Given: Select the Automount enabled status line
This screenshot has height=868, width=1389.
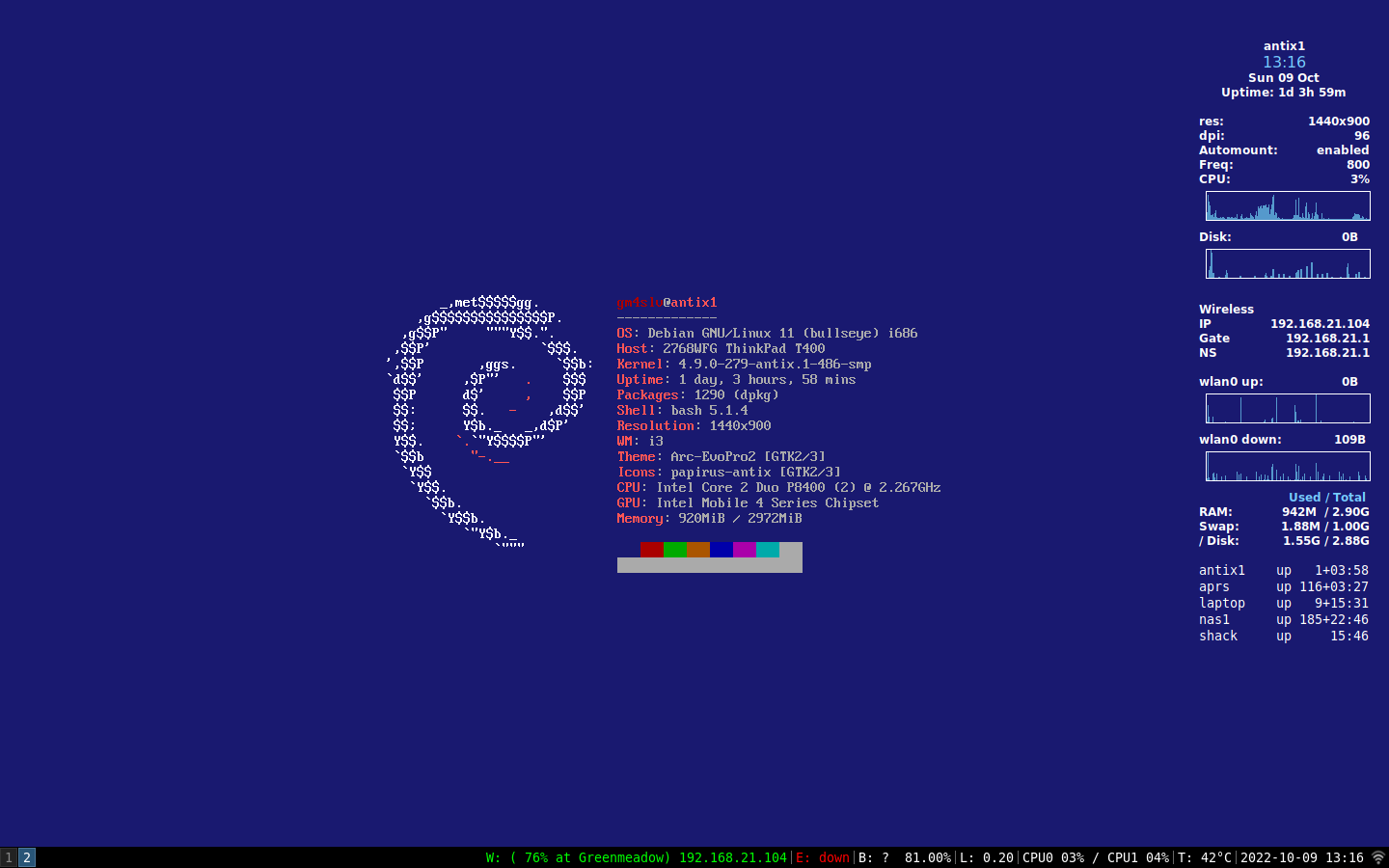Looking at the screenshot, I should (x=1284, y=149).
